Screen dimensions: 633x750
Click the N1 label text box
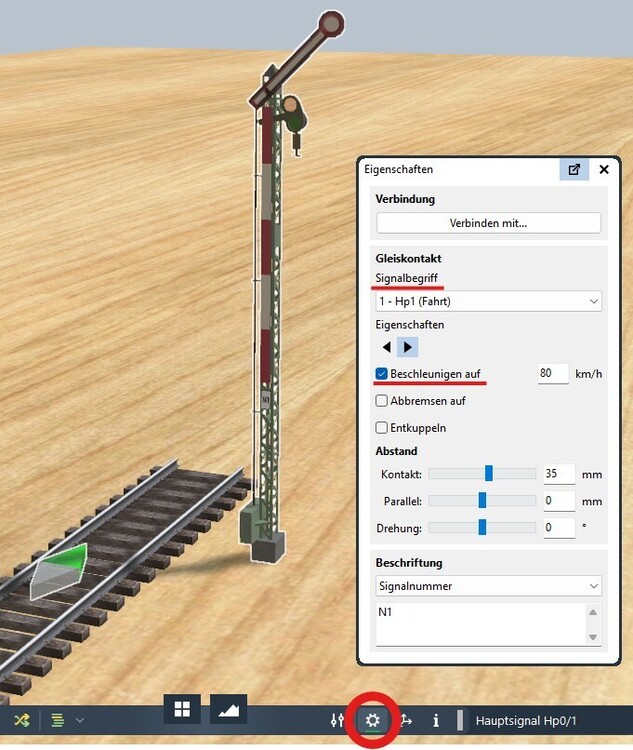480,624
